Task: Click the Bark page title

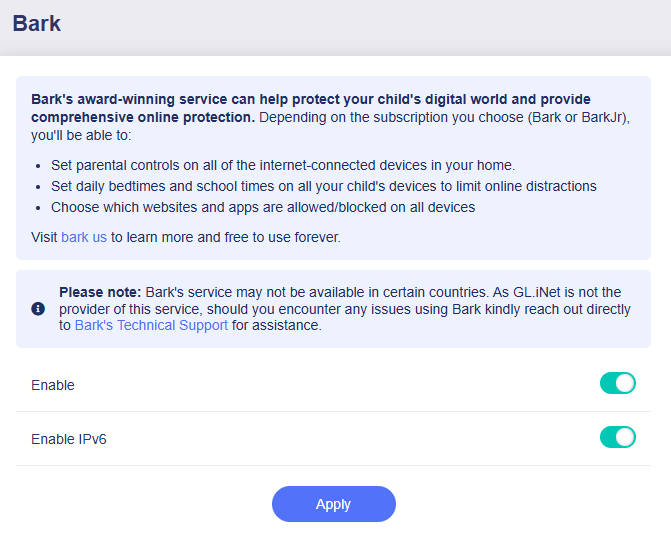Action: coord(36,24)
